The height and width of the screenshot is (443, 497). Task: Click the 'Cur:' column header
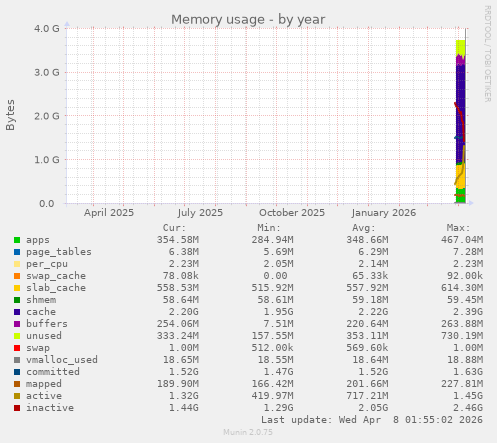[174, 228]
